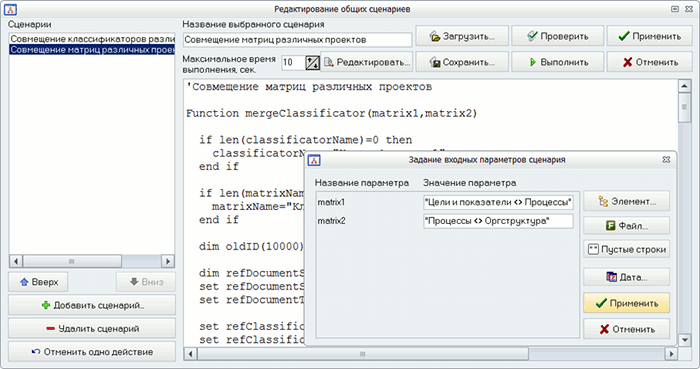Run scenario with Выполнить button
Viewport: 700px width, 369px height.
click(x=558, y=62)
